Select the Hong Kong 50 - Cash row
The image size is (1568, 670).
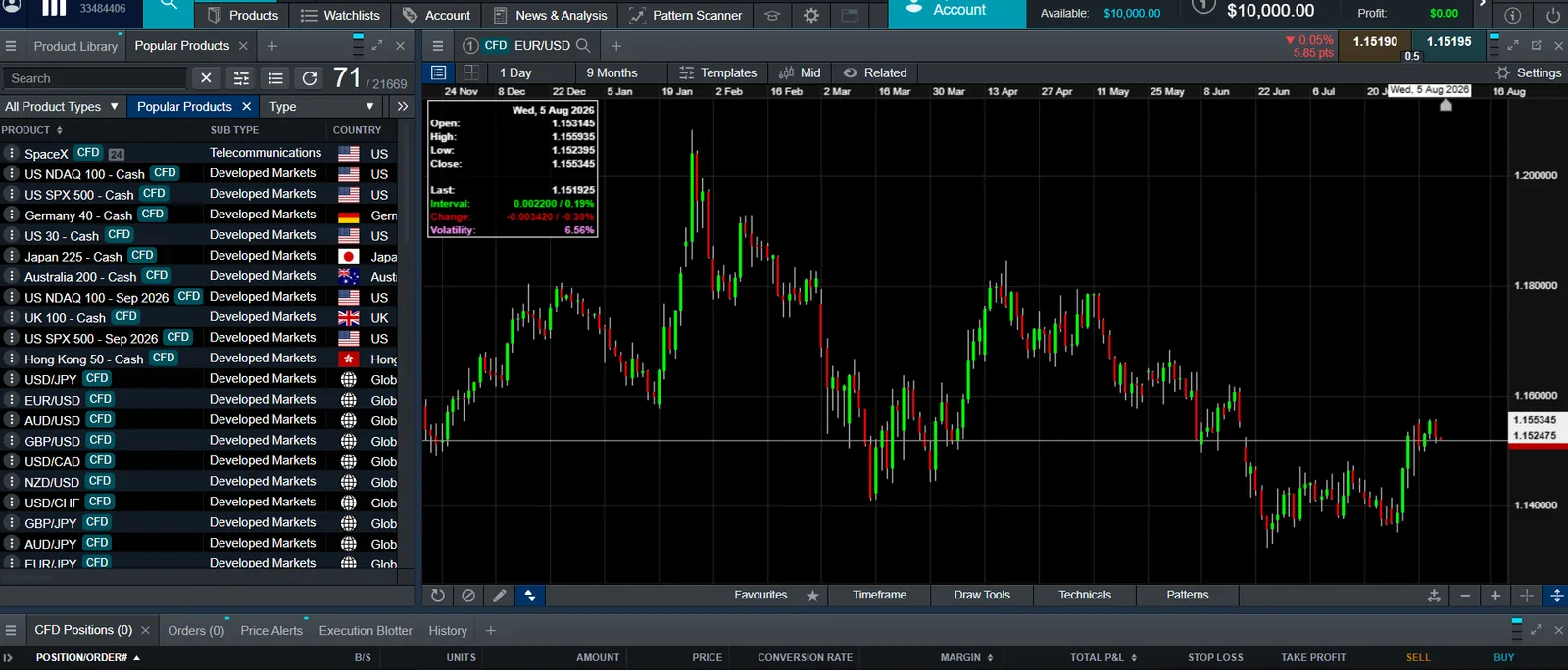(x=201, y=359)
